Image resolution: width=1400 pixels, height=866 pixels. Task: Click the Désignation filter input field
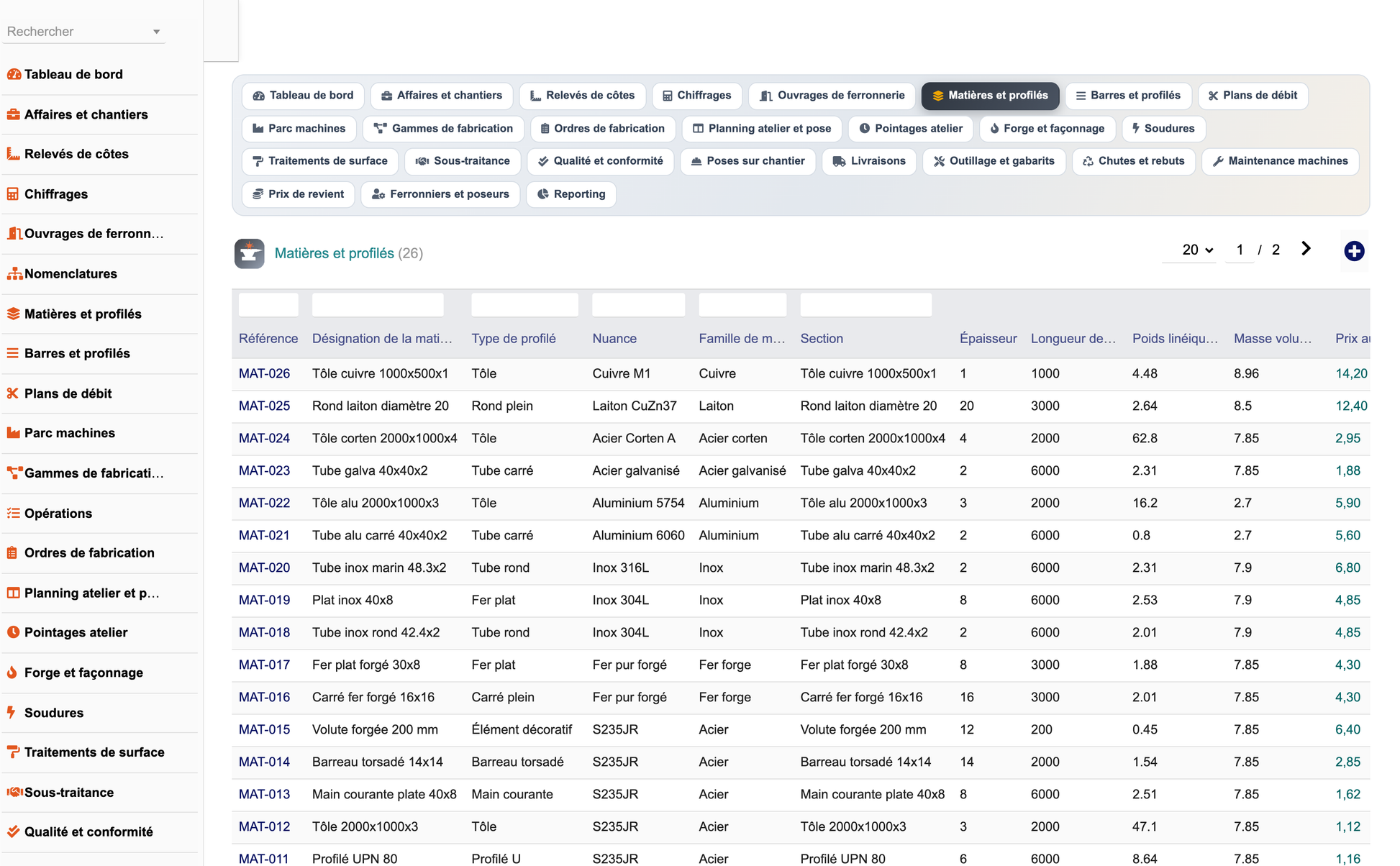click(x=378, y=305)
